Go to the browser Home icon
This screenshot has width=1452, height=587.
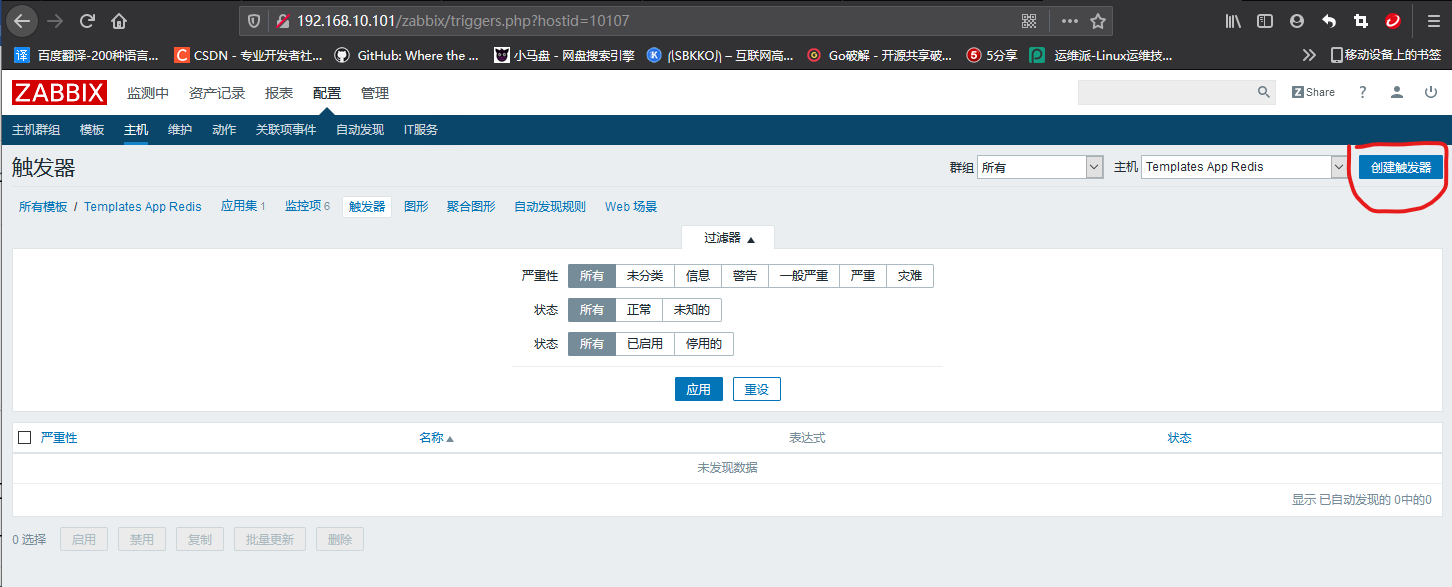click(x=119, y=20)
